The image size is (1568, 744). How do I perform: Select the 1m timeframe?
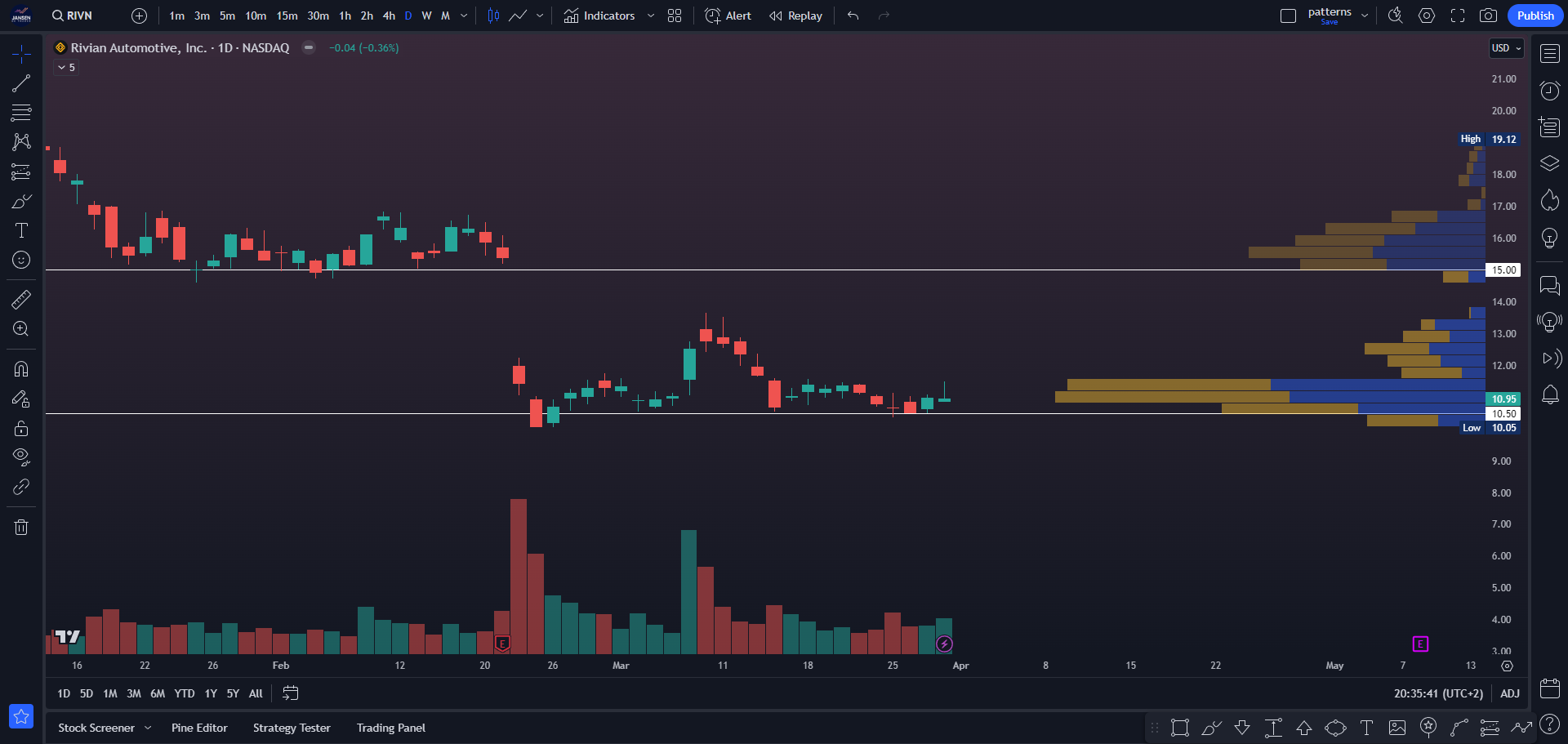(177, 16)
